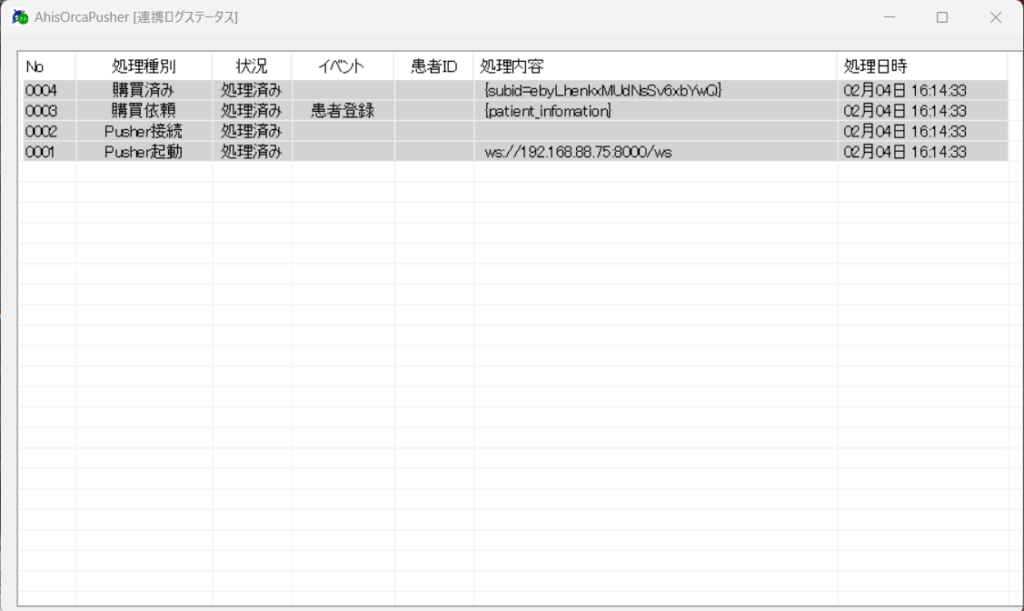Click the 状況 column header
The image size is (1024, 611).
coord(251,67)
